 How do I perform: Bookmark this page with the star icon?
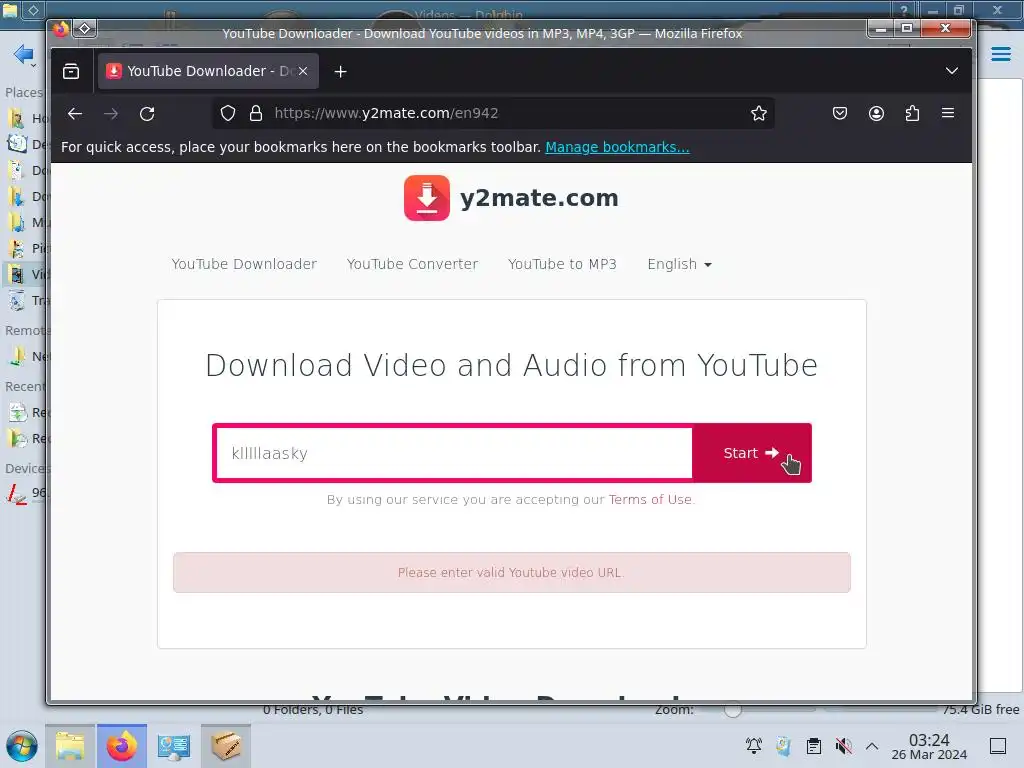tap(758, 114)
